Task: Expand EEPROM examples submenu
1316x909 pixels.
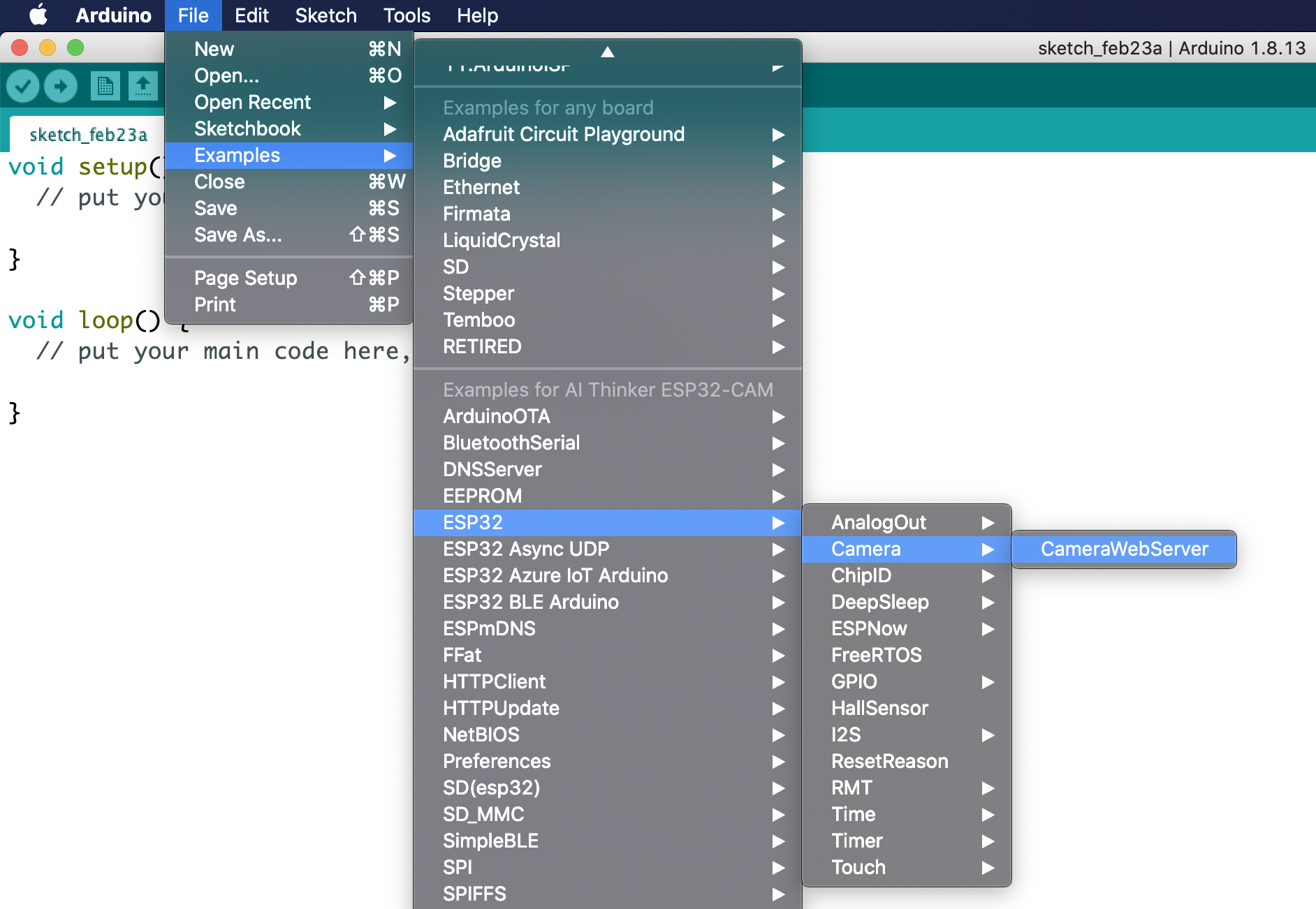Action: pos(608,496)
